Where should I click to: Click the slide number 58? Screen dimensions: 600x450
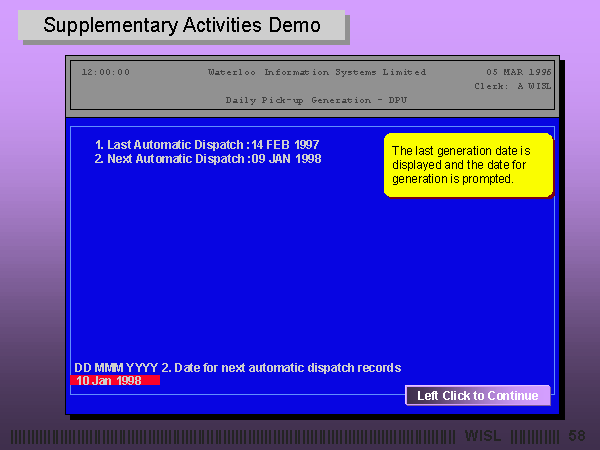tap(577, 436)
